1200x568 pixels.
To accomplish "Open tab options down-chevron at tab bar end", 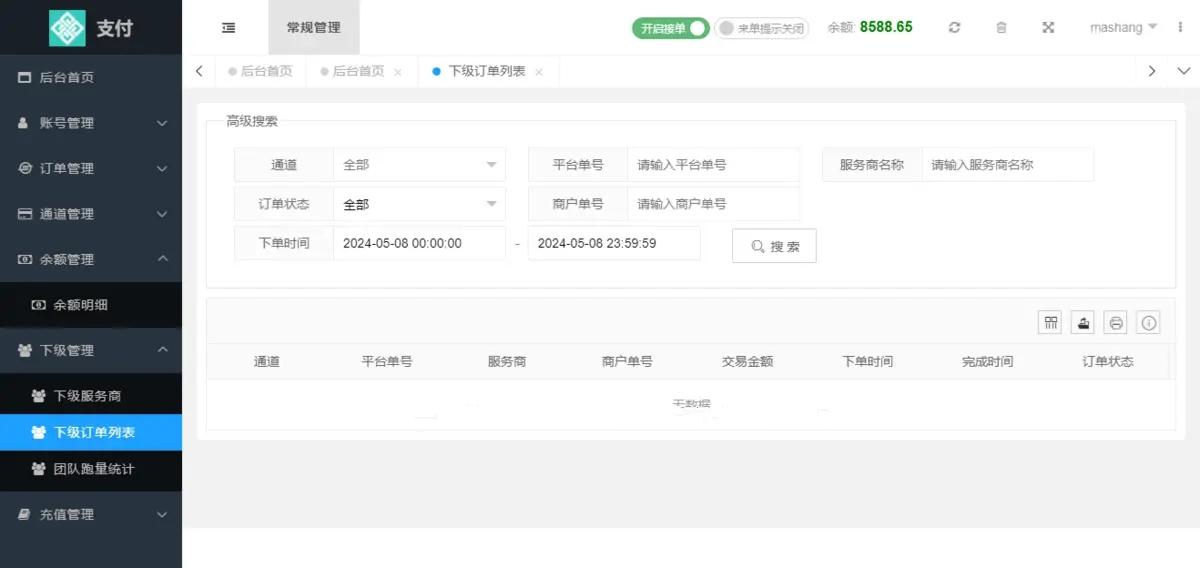I will point(1184,71).
